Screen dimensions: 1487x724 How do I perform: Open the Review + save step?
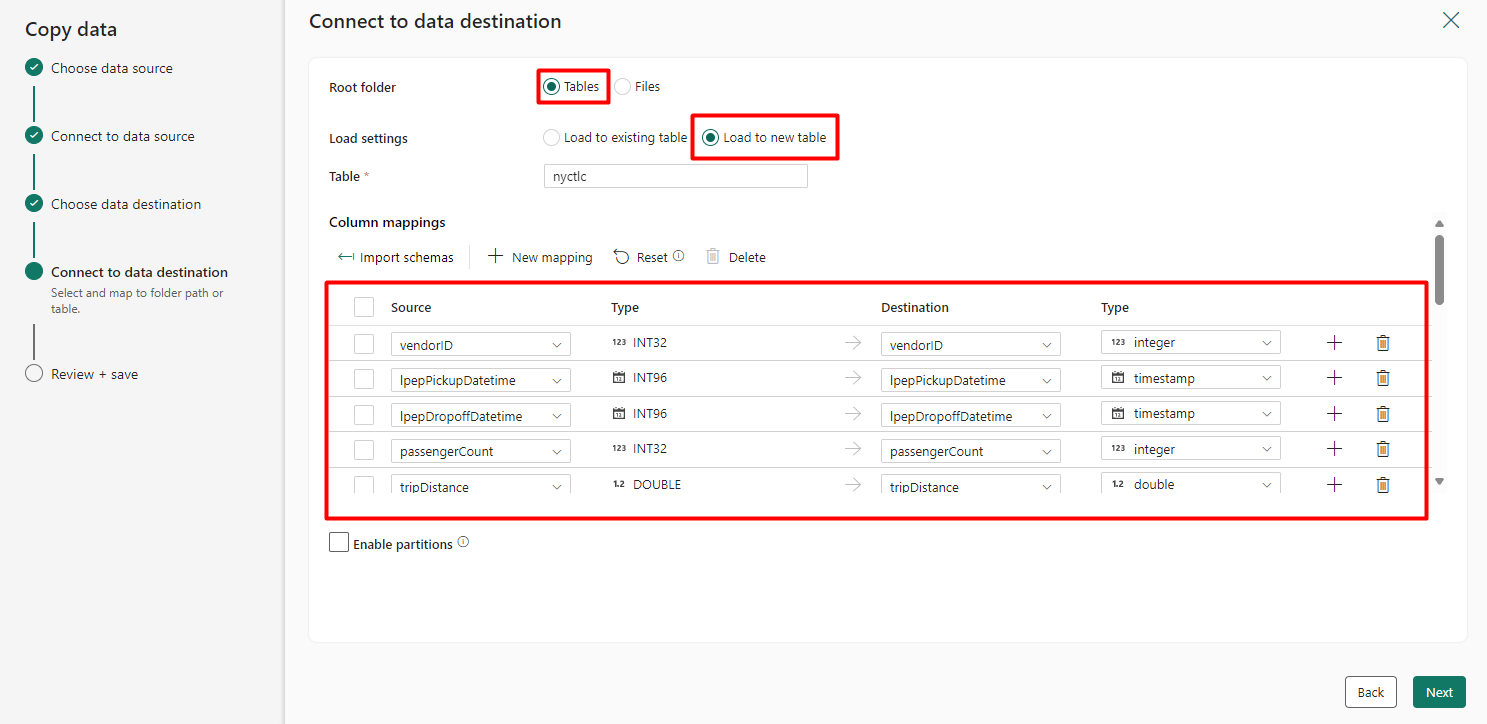(94, 374)
